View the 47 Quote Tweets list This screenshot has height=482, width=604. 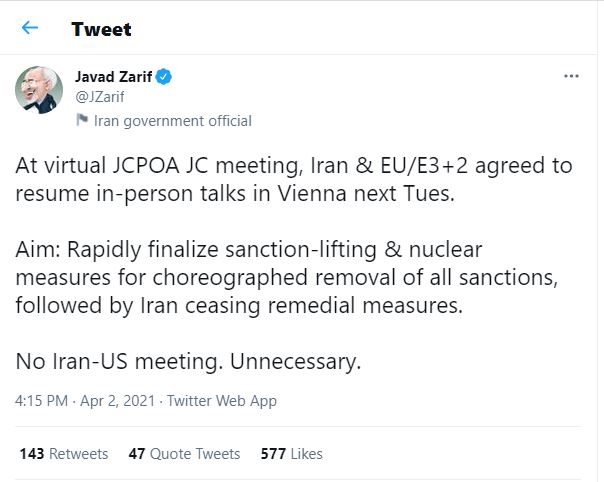click(184, 454)
